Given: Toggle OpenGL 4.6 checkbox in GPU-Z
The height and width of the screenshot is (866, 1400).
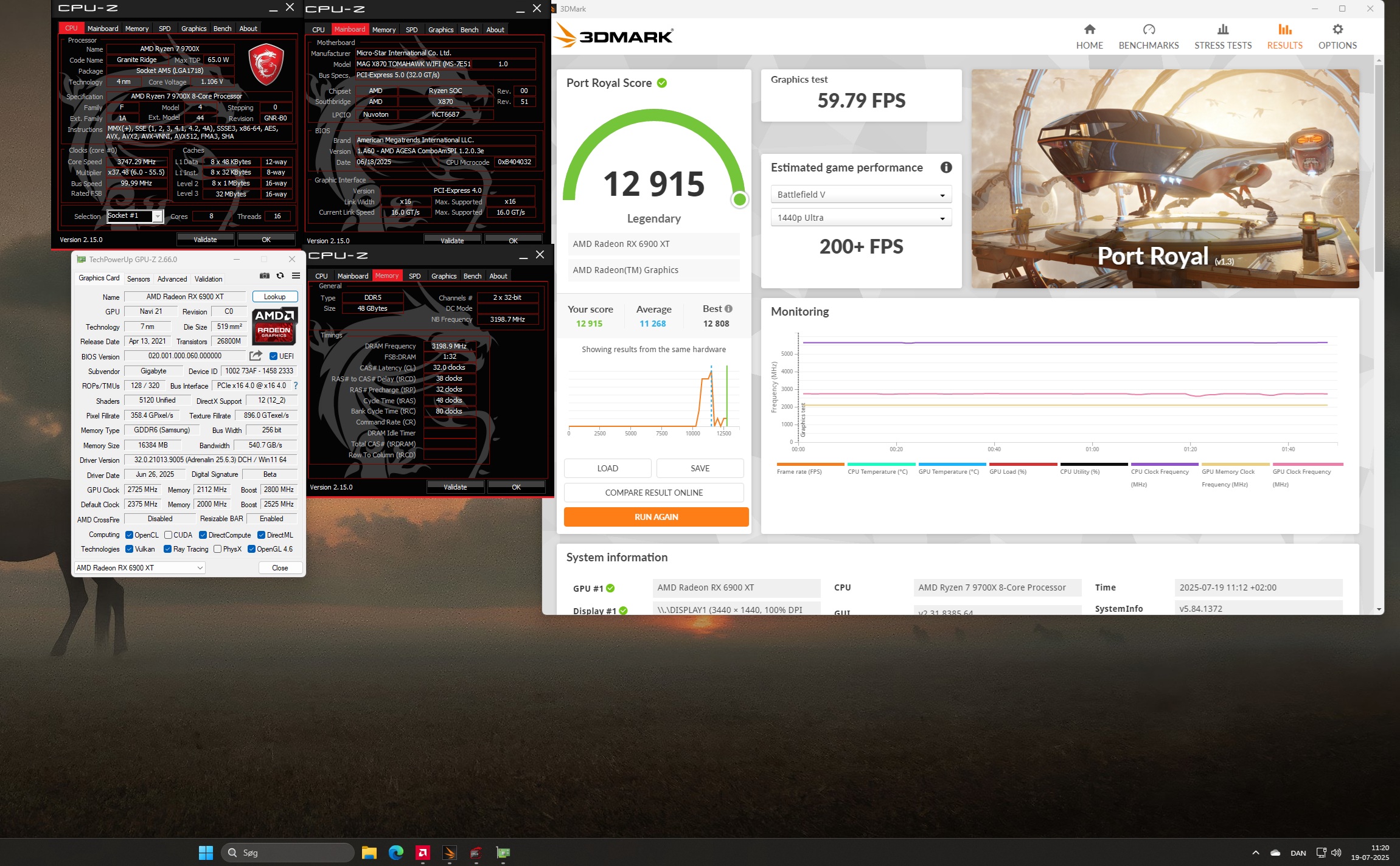Looking at the screenshot, I should [251, 549].
